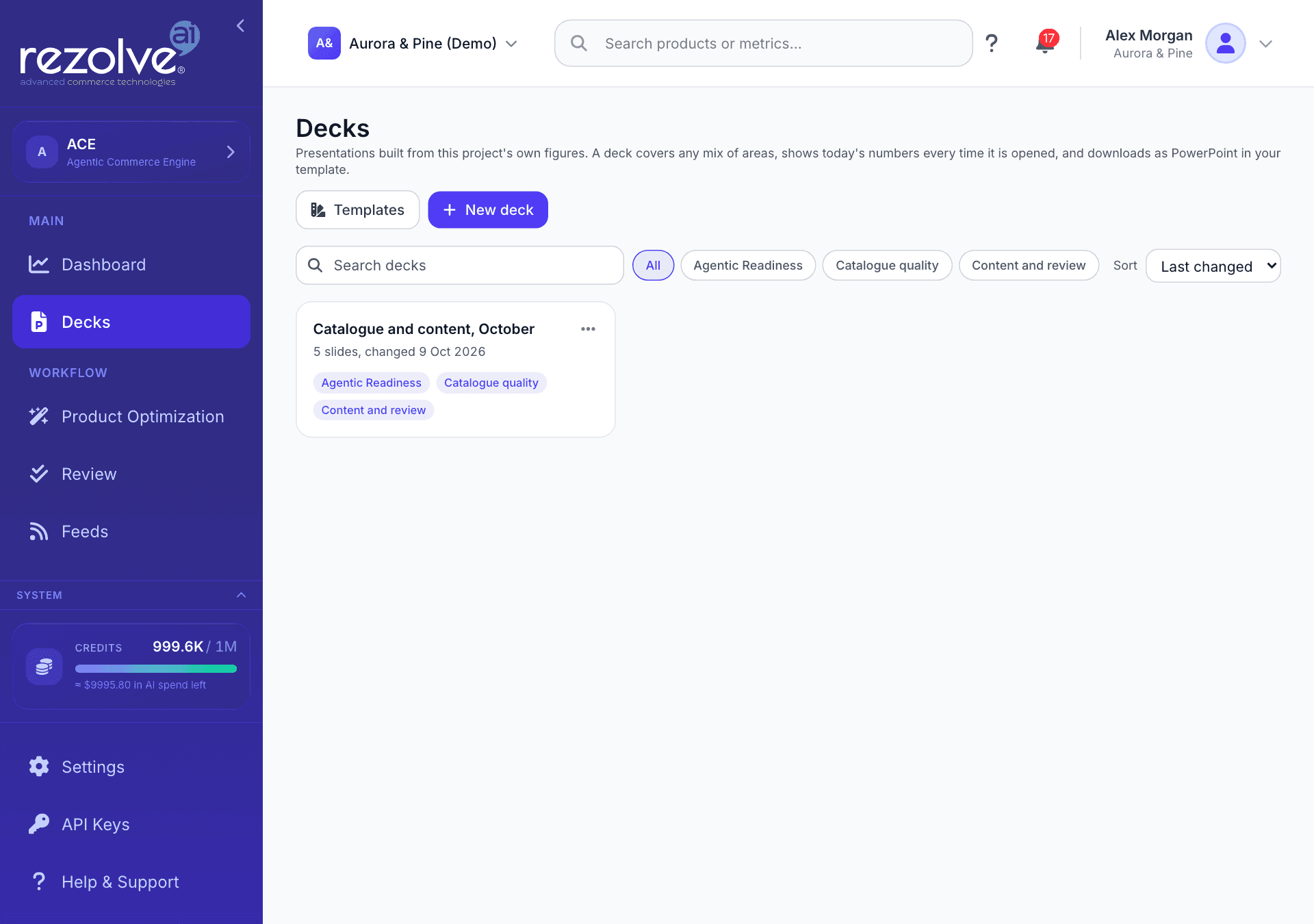Open the help question mark icon in header
Image resolution: width=1314 pixels, height=924 pixels.
[991, 43]
